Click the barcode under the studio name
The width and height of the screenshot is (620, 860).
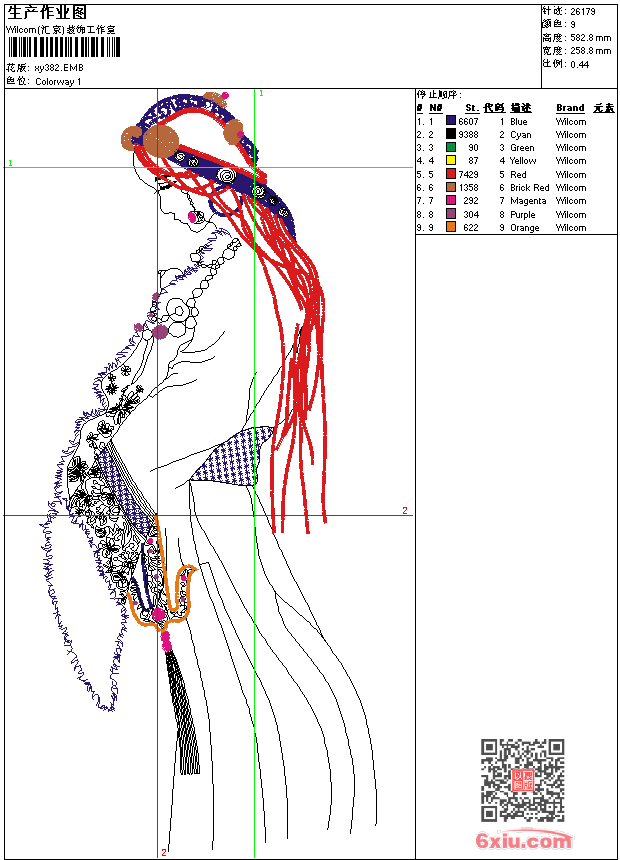click(64, 47)
